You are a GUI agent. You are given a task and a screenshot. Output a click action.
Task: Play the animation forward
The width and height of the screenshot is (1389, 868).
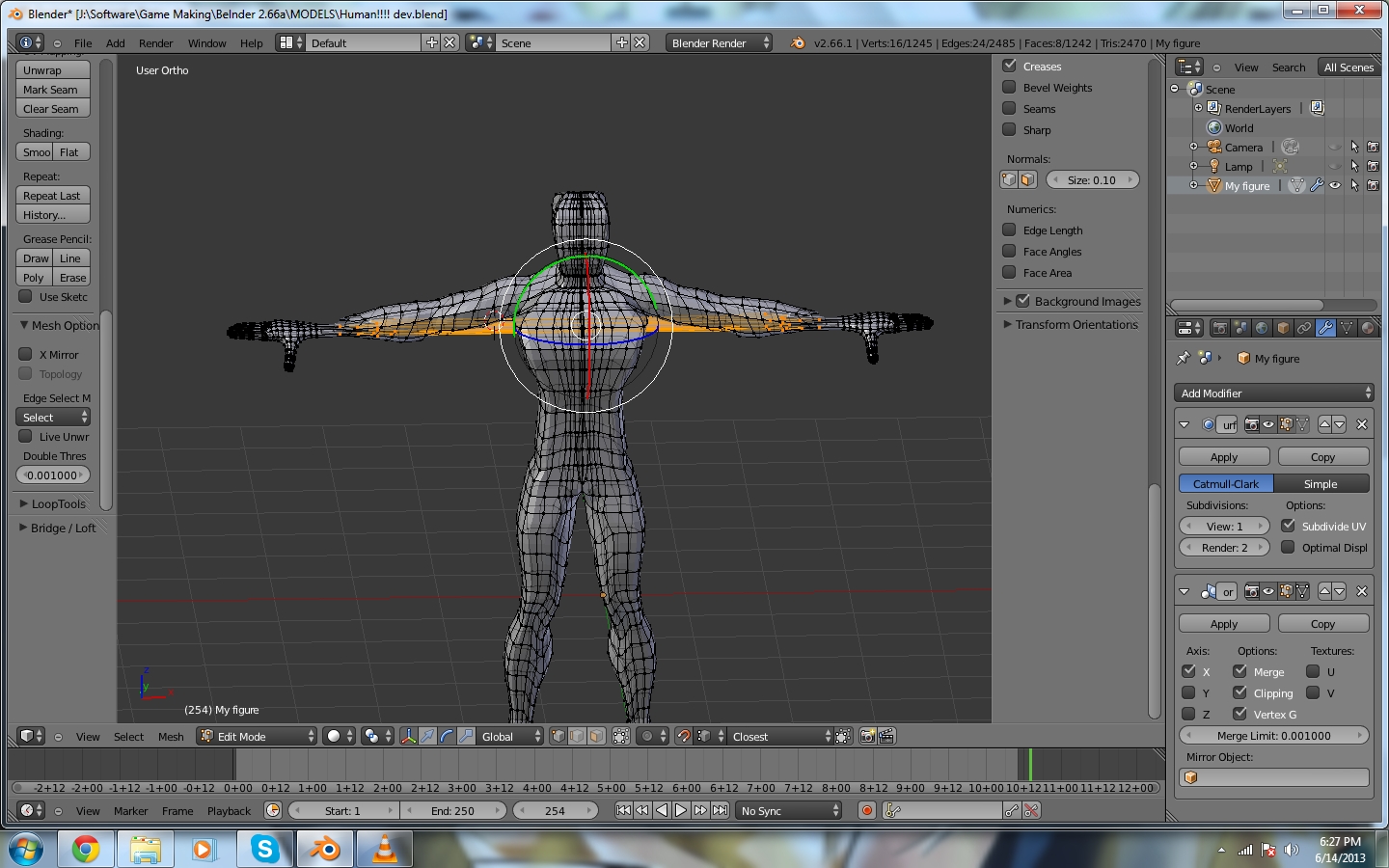pyautogui.click(x=681, y=810)
